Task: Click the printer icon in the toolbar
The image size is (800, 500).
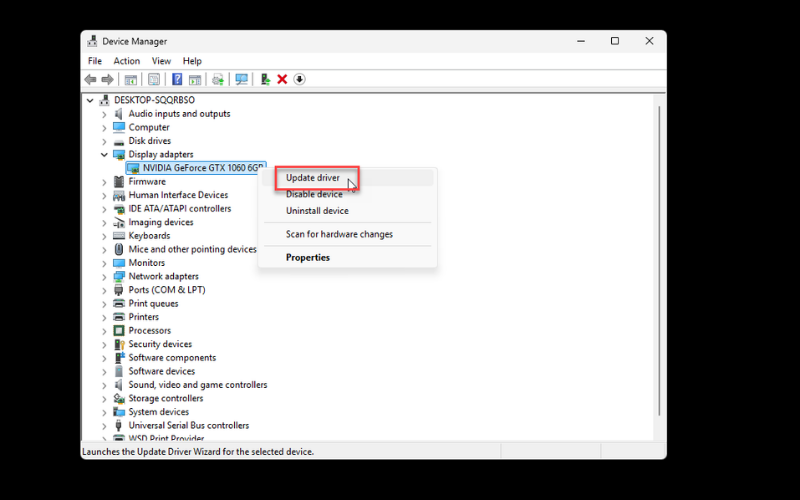Action: click(218, 79)
